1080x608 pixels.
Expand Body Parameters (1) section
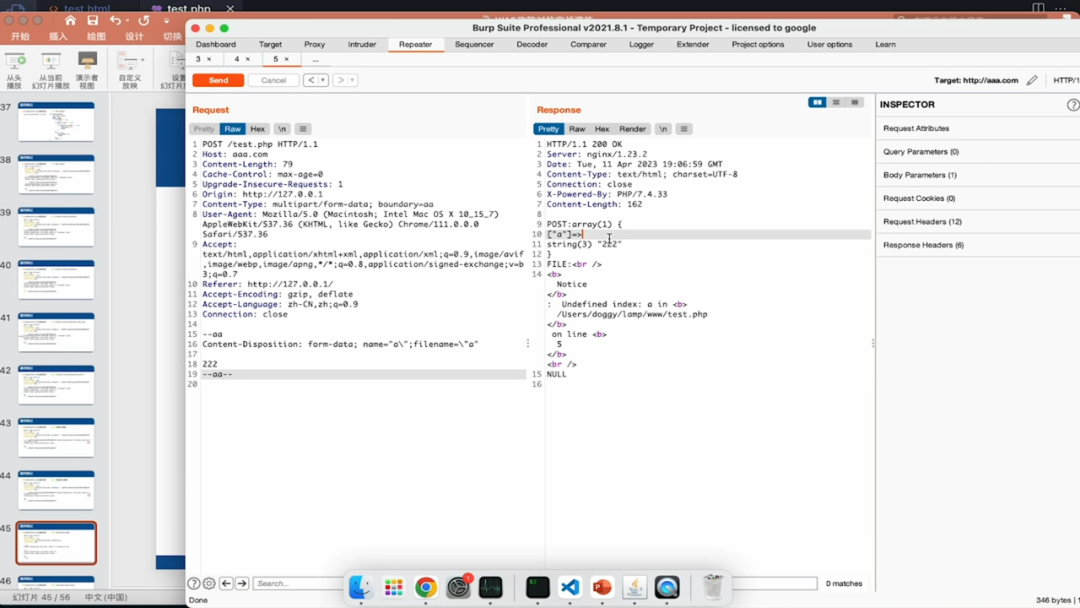(x=978, y=175)
